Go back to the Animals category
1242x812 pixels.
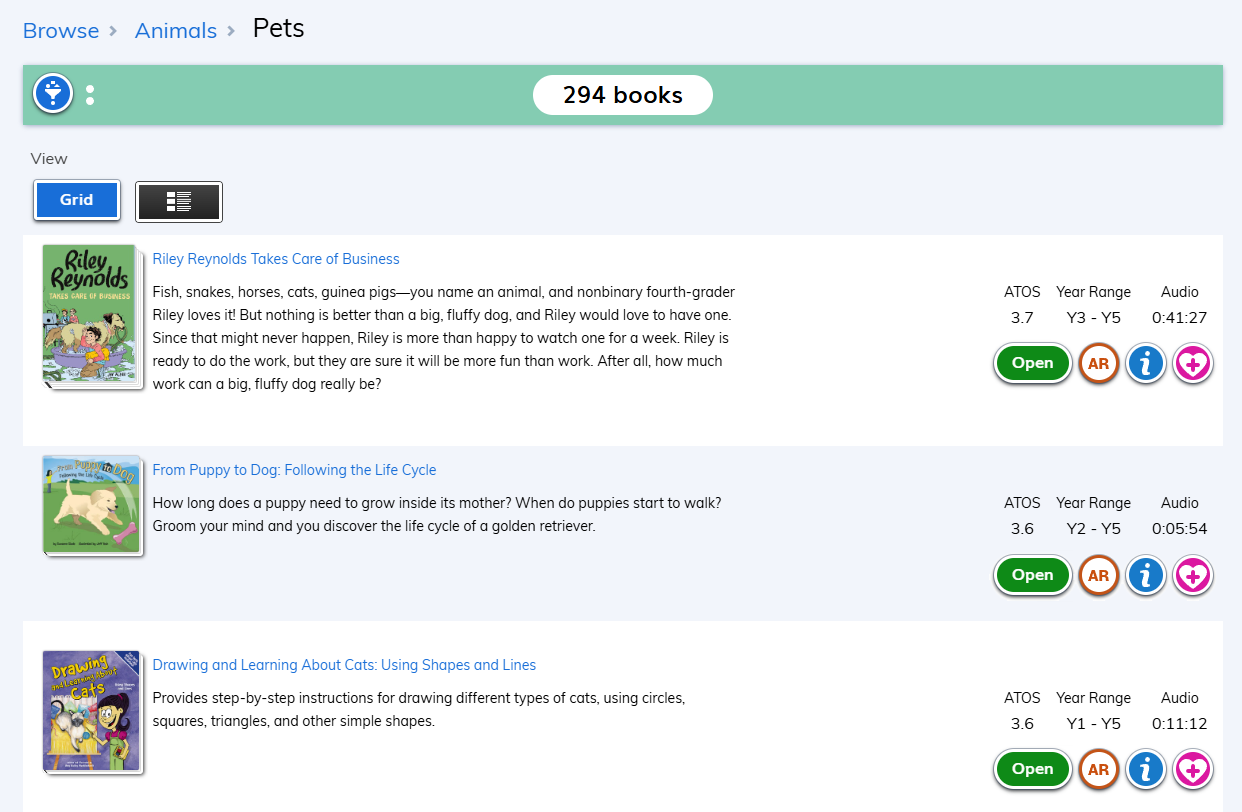[x=175, y=30]
